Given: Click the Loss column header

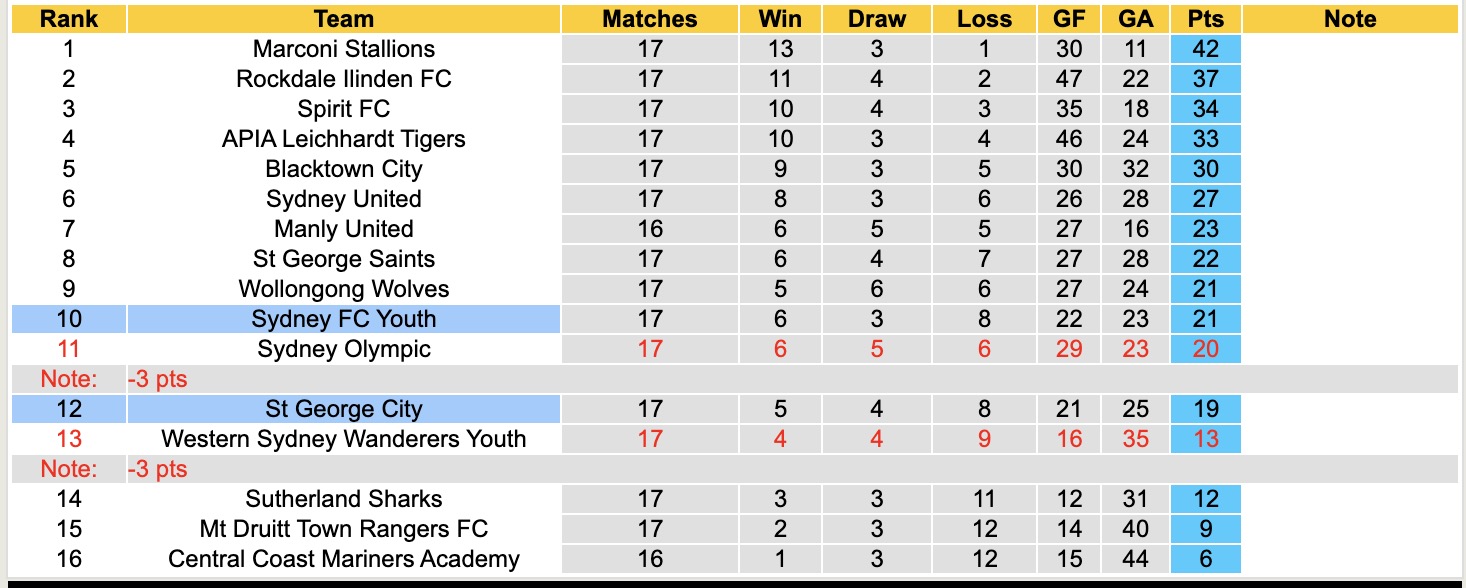Looking at the screenshot, I should click(984, 19).
